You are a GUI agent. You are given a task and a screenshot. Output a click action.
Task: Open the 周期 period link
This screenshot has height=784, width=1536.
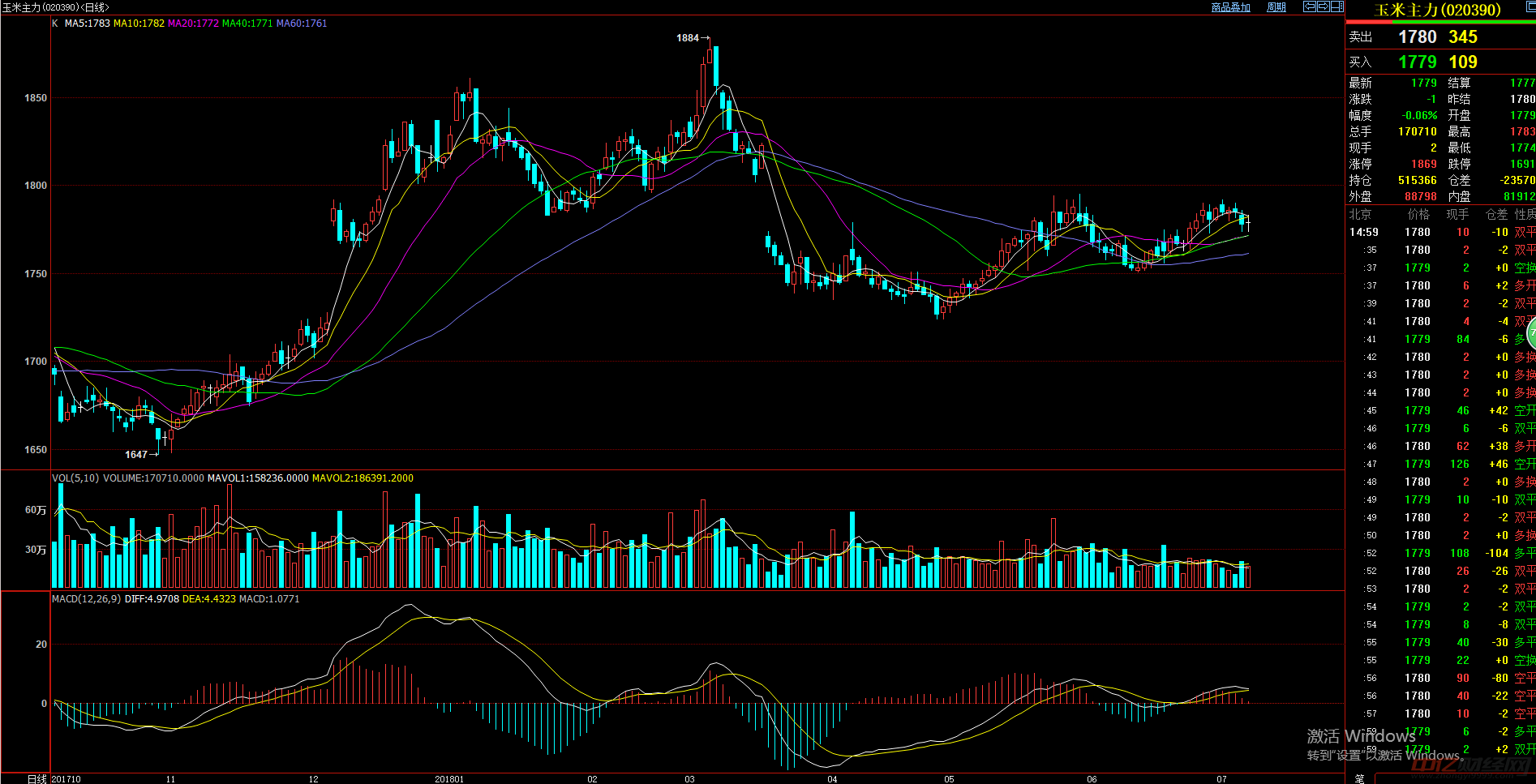click(x=1276, y=7)
